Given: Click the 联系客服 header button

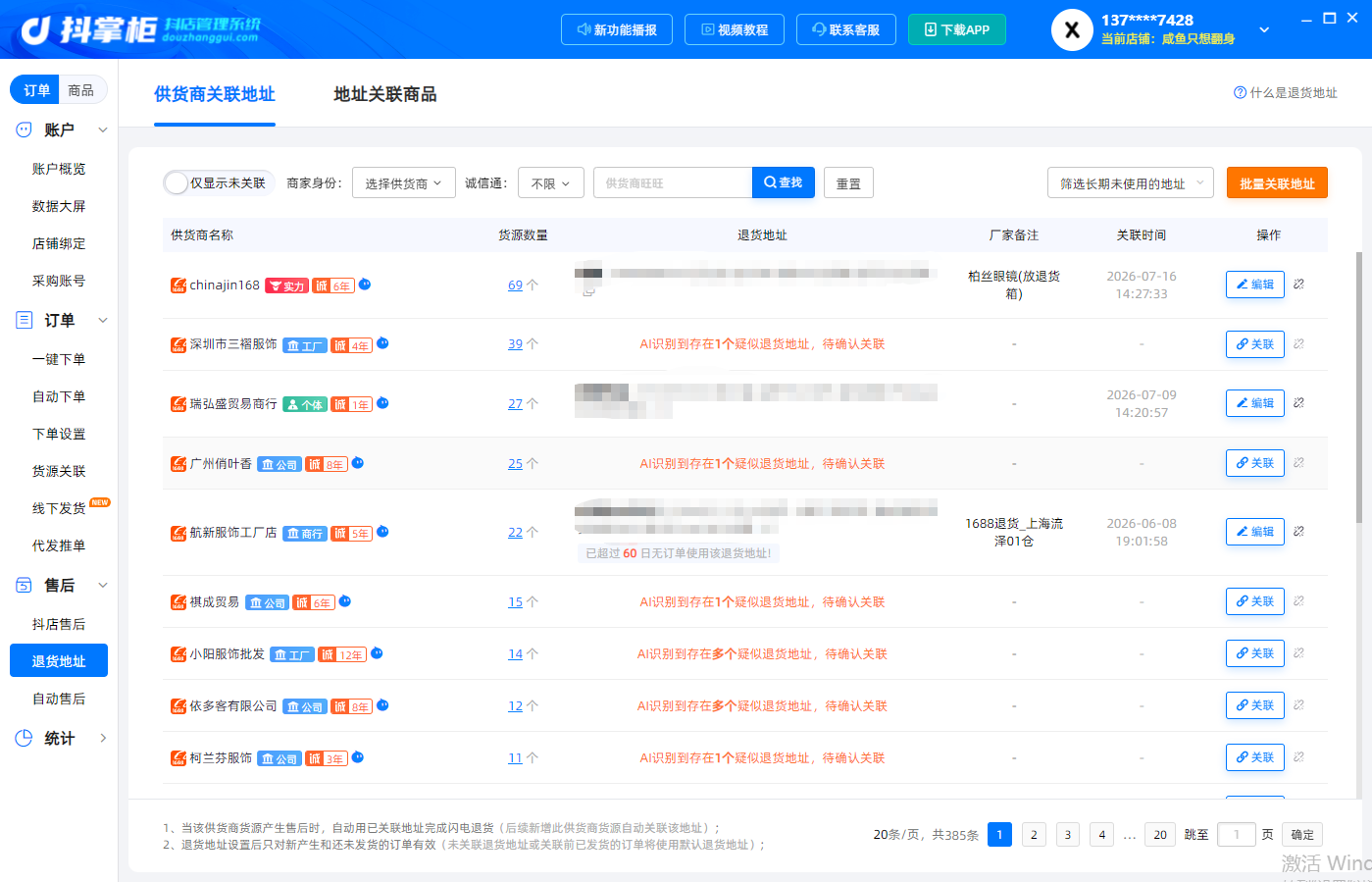Looking at the screenshot, I should [845, 29].
